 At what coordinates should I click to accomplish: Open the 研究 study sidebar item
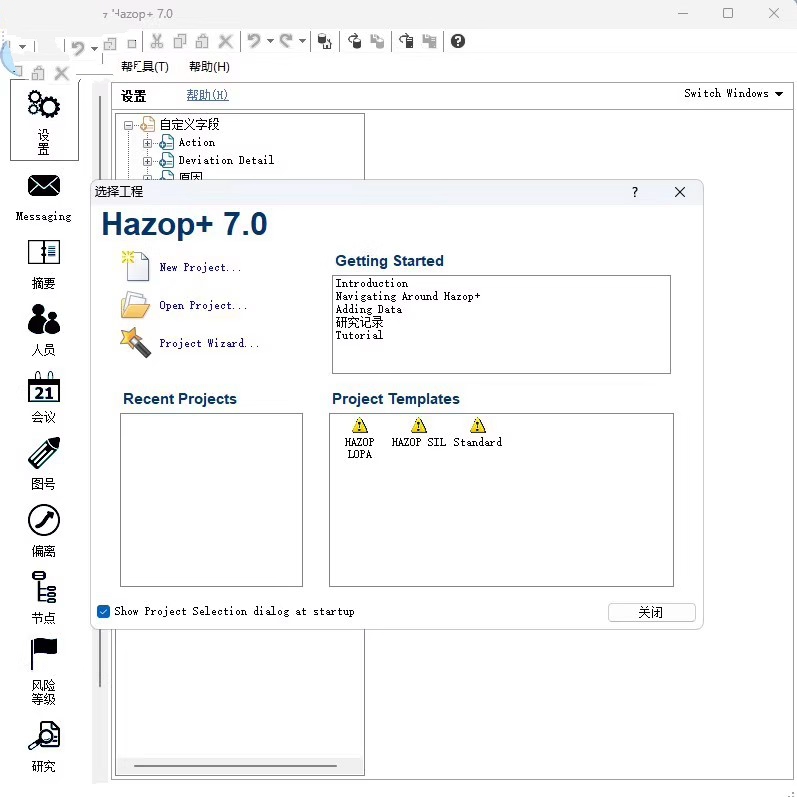tap(44, 747)
